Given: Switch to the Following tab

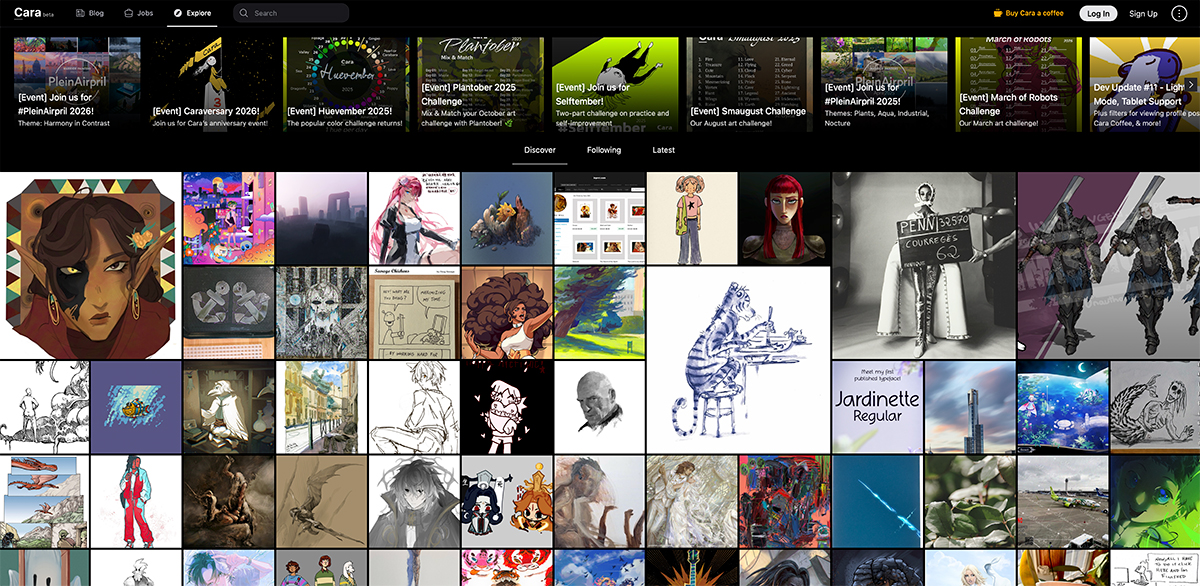Looking at the screenshot, I should [604, 150].
